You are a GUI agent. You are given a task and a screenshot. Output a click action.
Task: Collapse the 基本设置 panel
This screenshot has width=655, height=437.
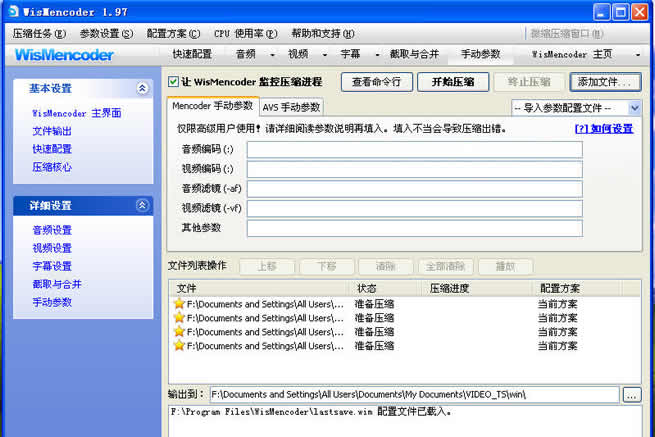[142, 88]
